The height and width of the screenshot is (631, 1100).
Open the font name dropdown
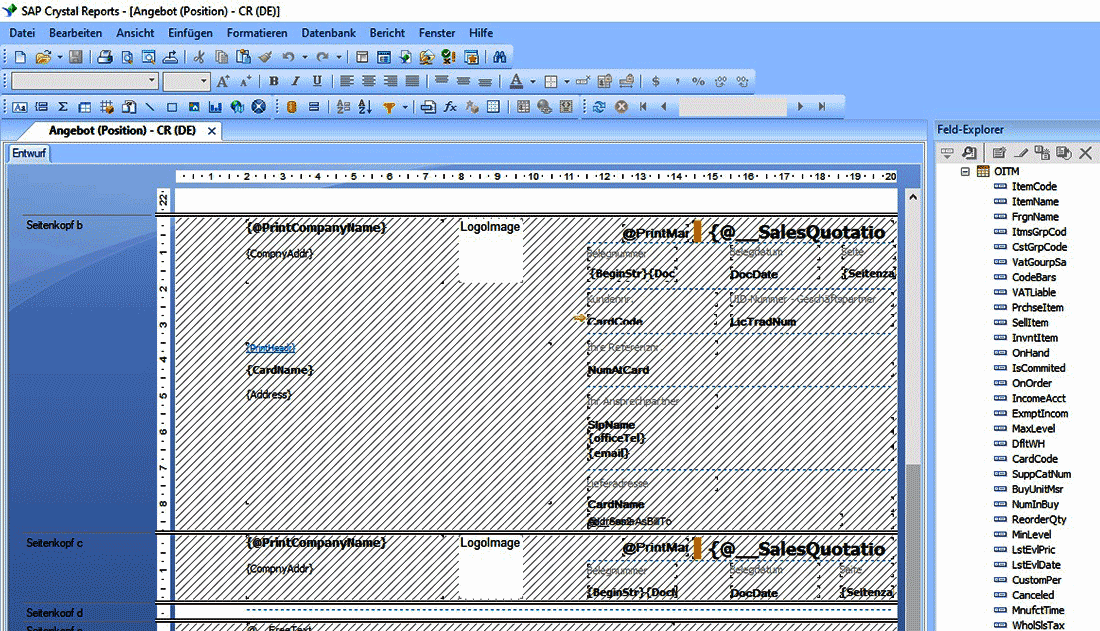tap(152, 81)
